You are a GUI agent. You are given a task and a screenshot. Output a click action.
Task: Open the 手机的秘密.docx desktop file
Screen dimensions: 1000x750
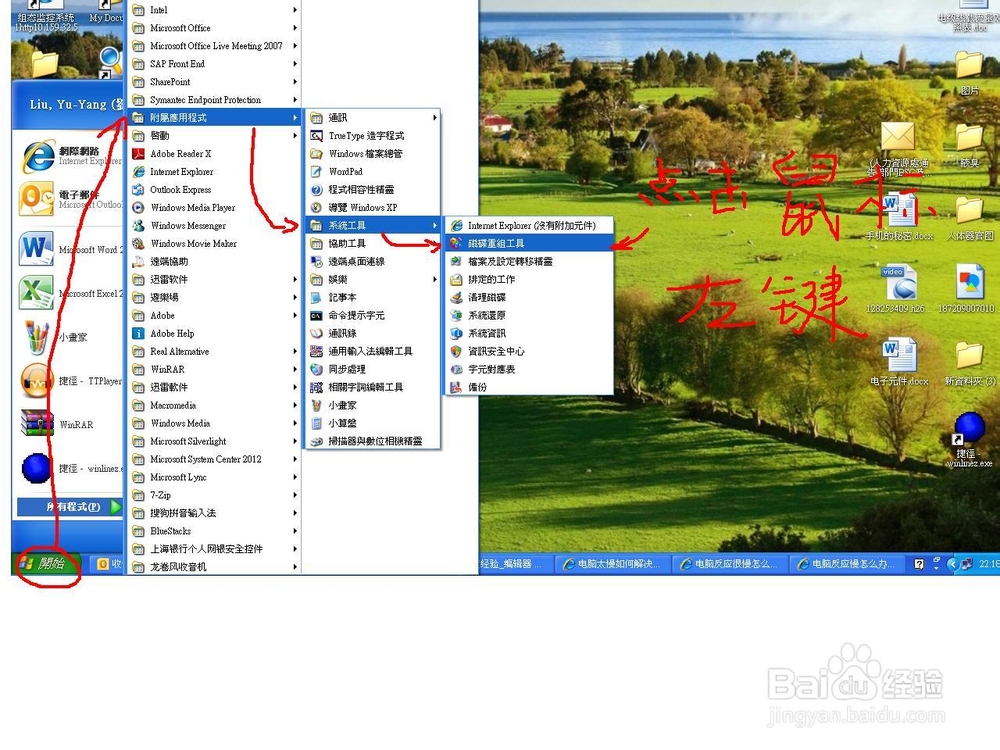coord(899,218)
